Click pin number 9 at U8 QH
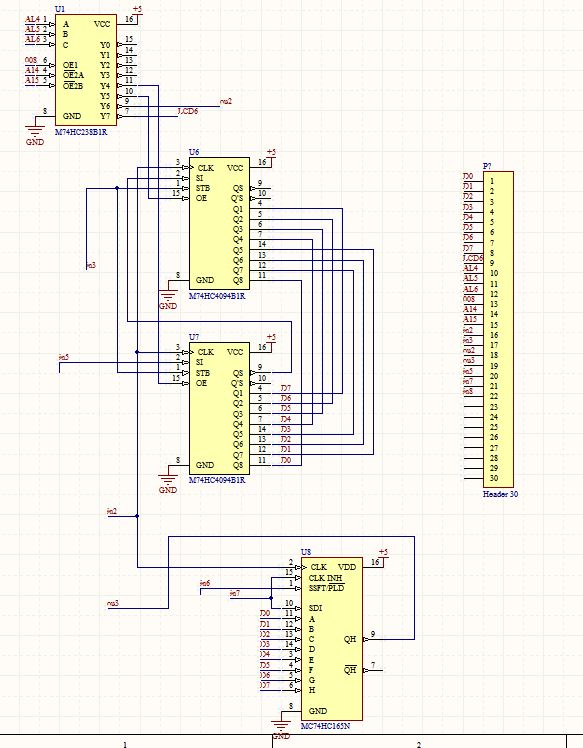583x748 pixels. [x=373, y=634]
